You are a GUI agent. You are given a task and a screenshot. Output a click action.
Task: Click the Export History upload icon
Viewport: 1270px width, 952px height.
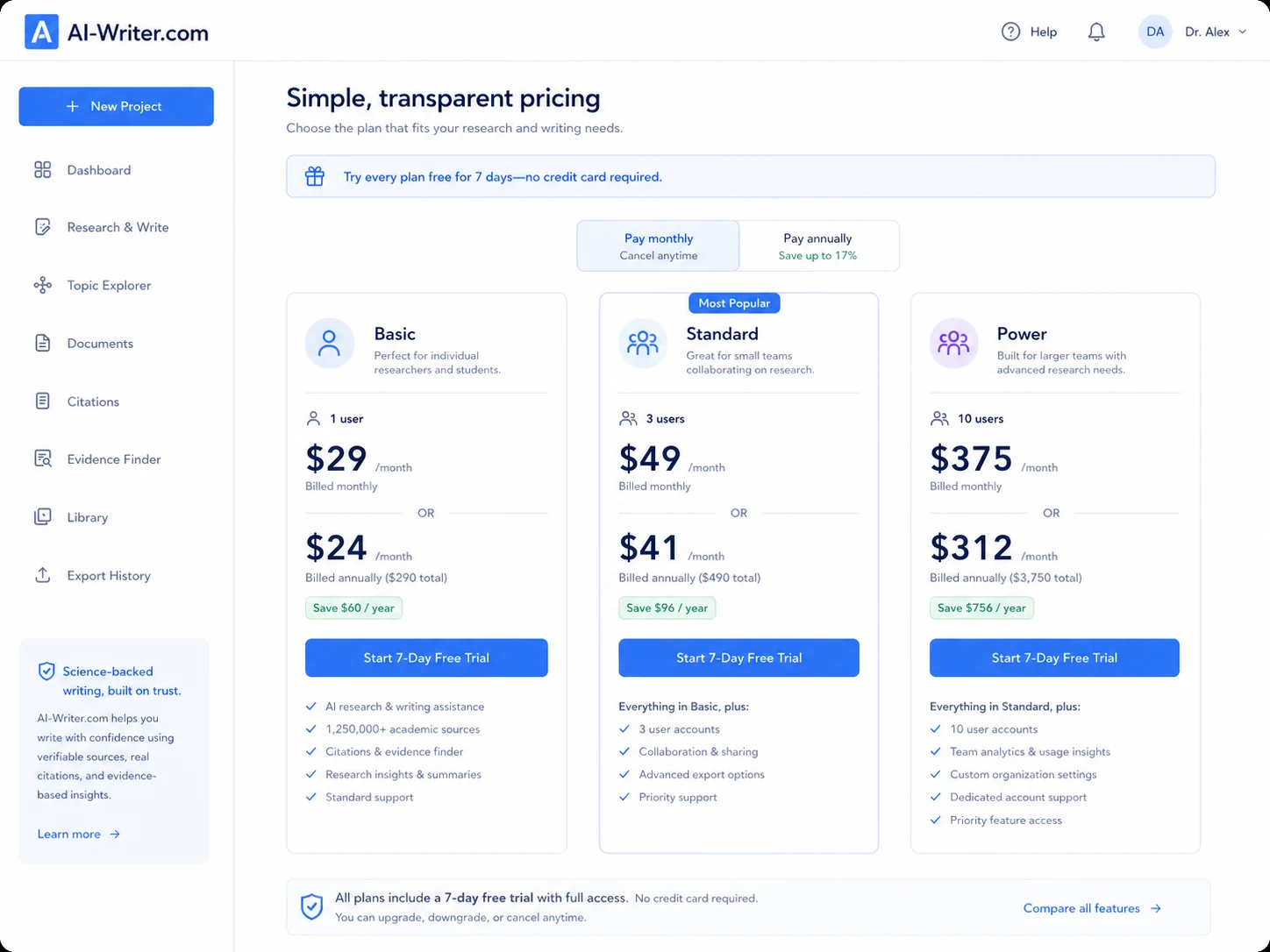[x=42, y=575]
